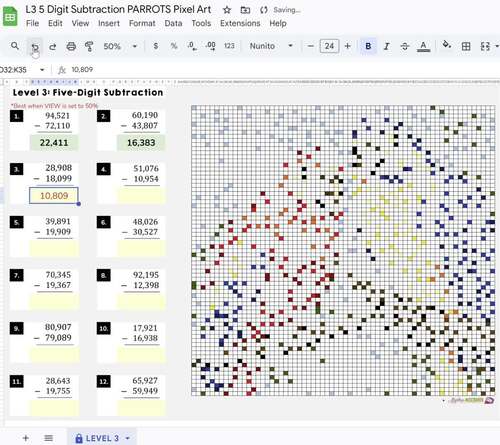The width and height of the screenshot is (500, 445).
Task: Open the File menu
Action: point(32,23)
